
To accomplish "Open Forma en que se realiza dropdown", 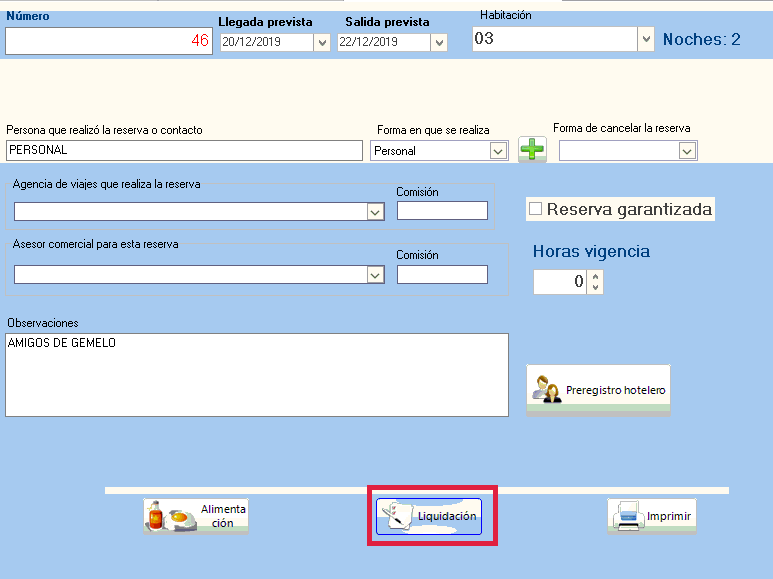I will (498, 151).
